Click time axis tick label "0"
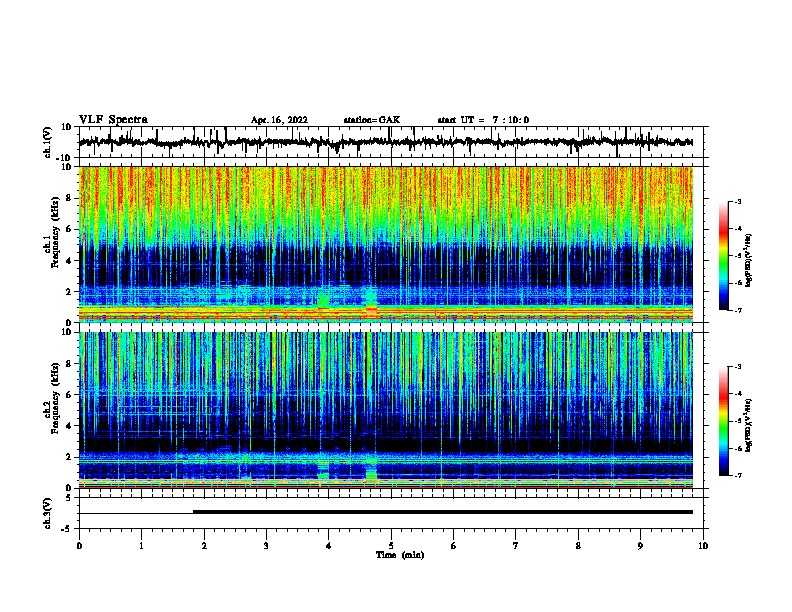Viewport: 792px width, 612px height. tap(79, 546)
